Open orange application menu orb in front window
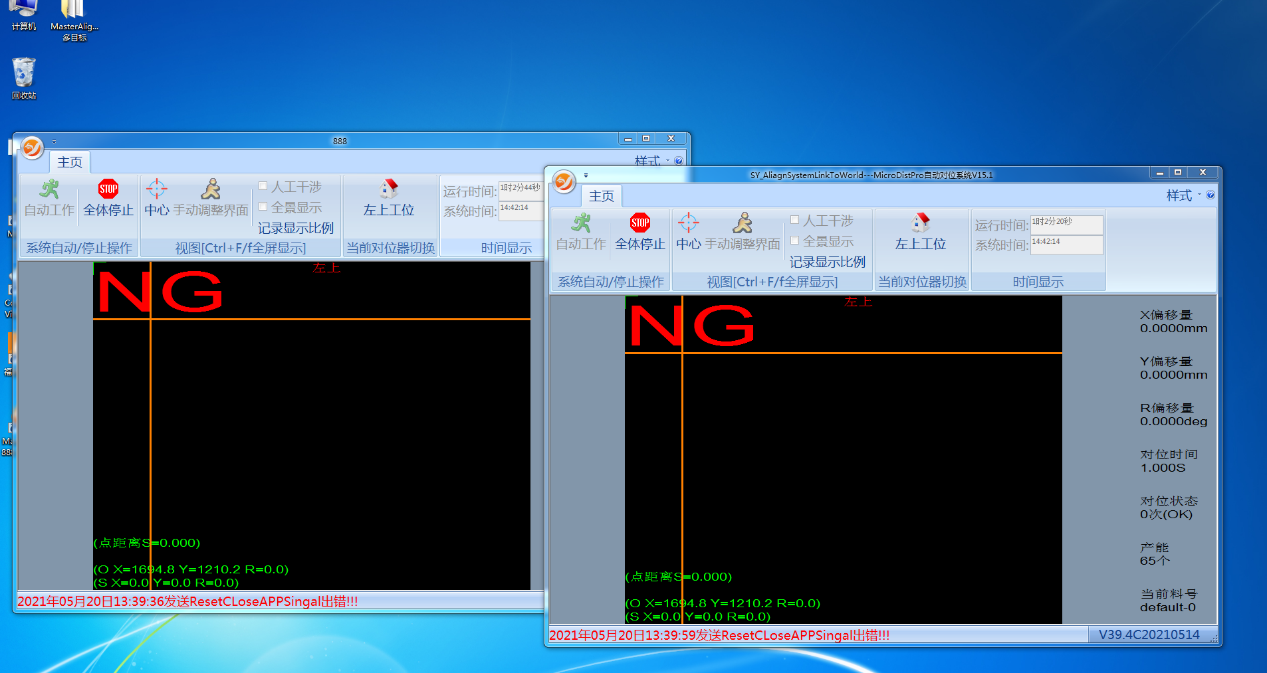 tap(564, 182)
